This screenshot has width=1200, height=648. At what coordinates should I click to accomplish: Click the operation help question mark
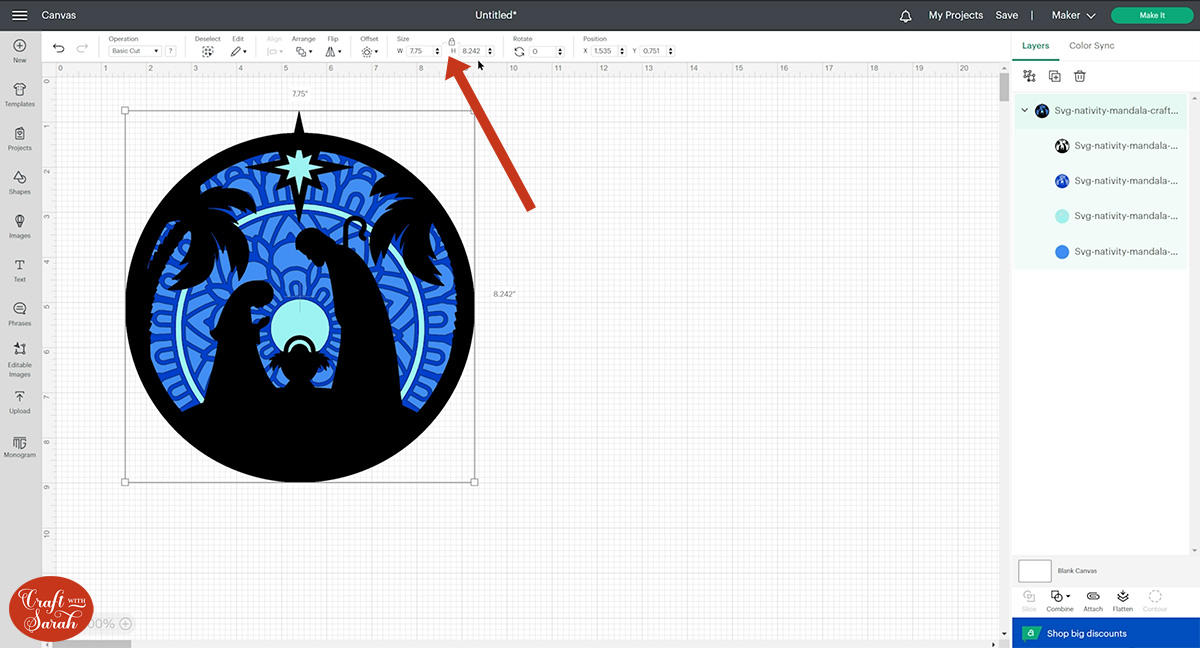pyautogui.click(x=171, y=51)
